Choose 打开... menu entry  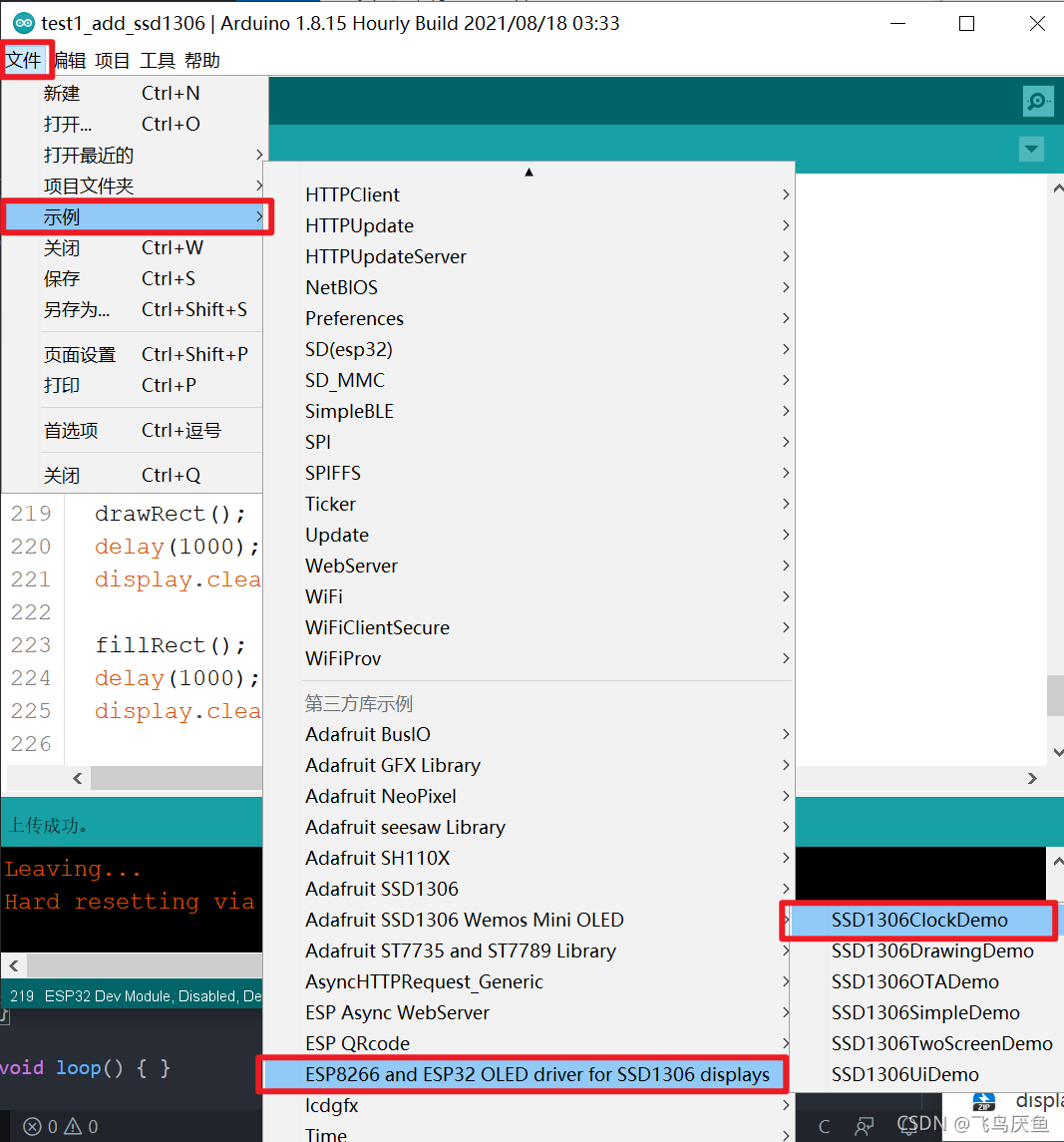[134, 124]
